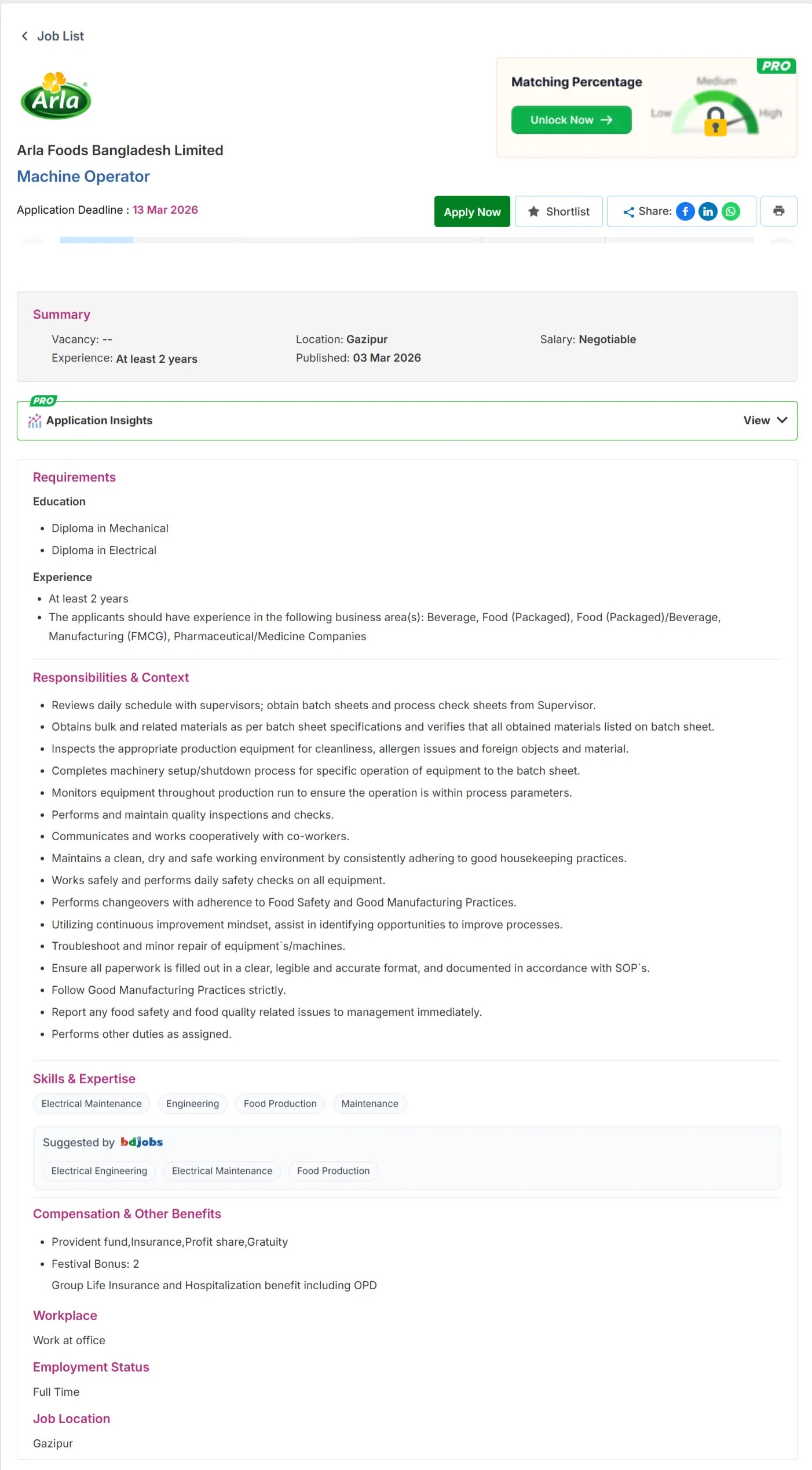Screen dimensions: 812x1470
Task: Click the print job icon
Action: pyautogui.click(x=778, y=211)
